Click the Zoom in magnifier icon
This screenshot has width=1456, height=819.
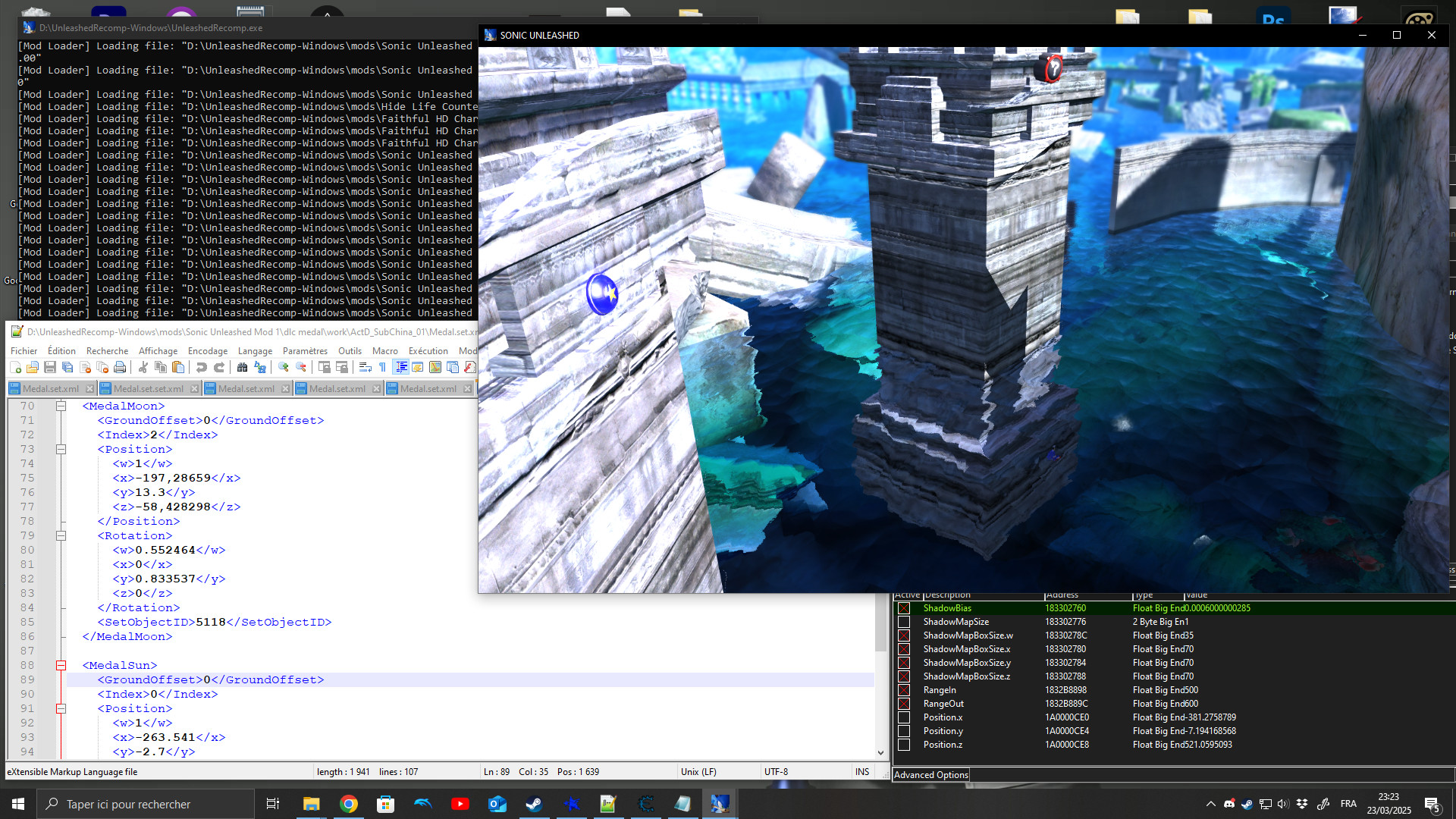pos(283,368)
